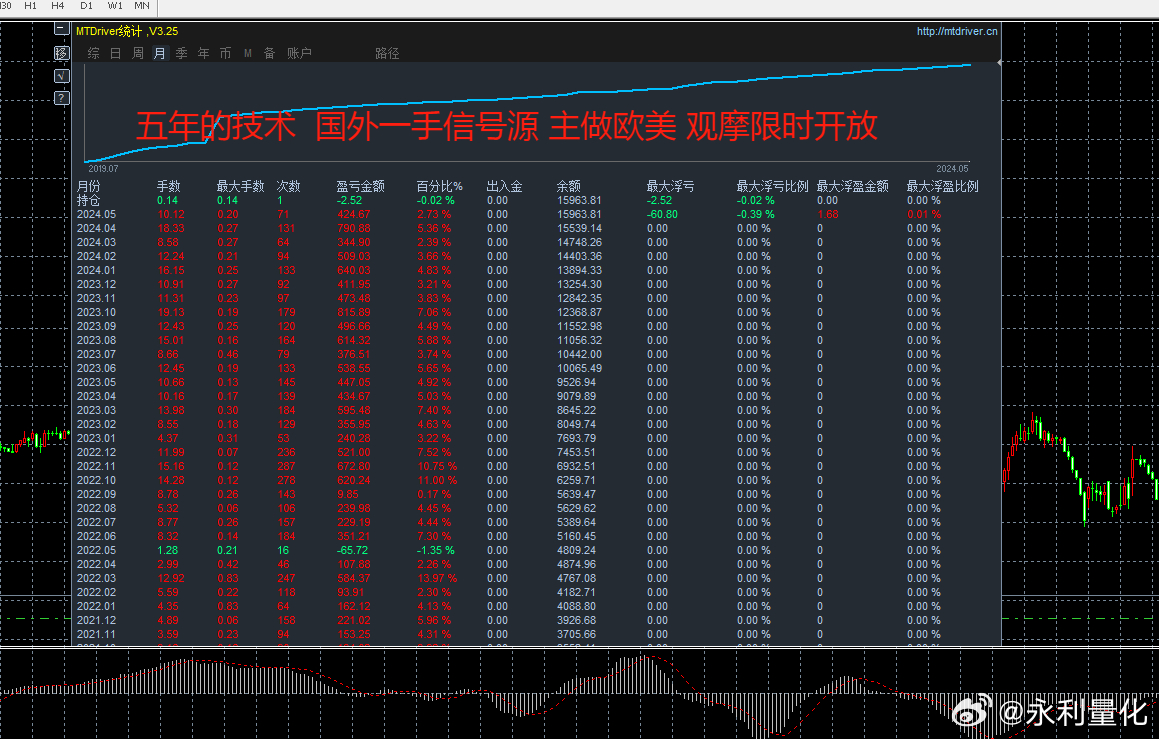This screenshot has height=739, width=1159.
Task: Select the D1 timeframe
Action: [x=86, y=6]
